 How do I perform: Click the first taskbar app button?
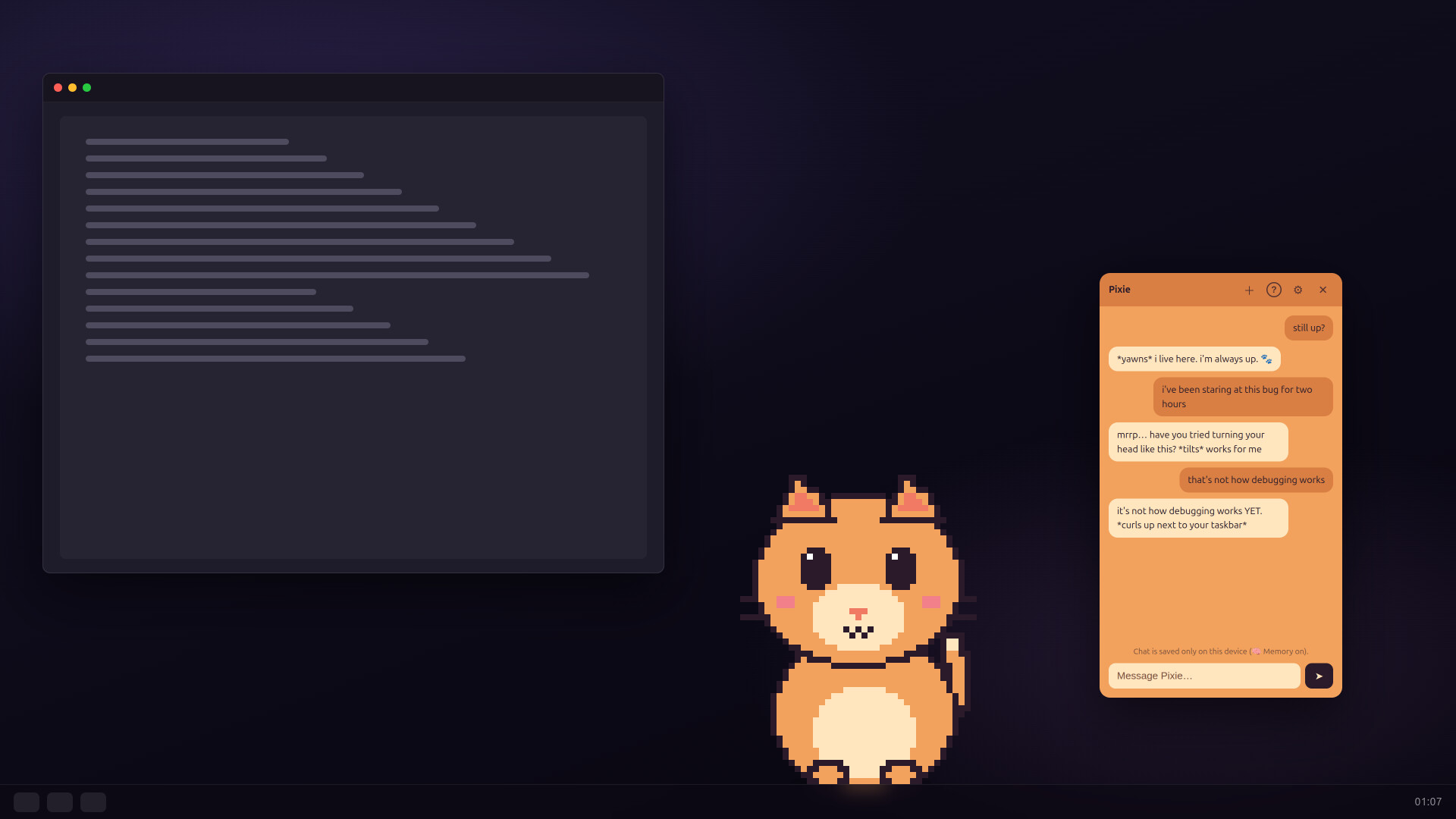[27, 802]
